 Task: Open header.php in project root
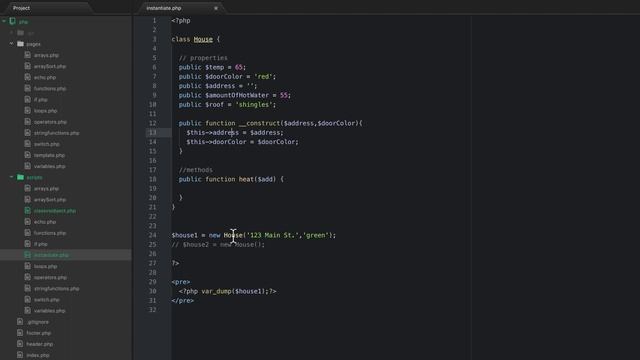40,344
